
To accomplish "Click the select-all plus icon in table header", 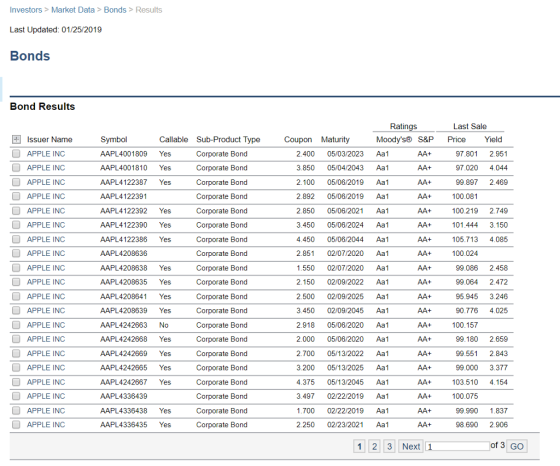I will (x=16, y=139).
